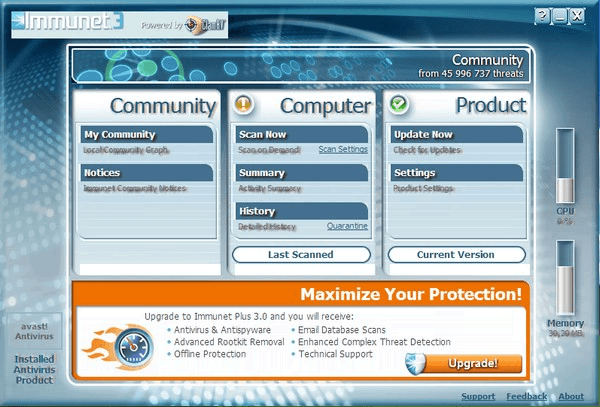This screenshot has height=407, width=600.
Task: Click Check for Updates text
Action: 427,150
